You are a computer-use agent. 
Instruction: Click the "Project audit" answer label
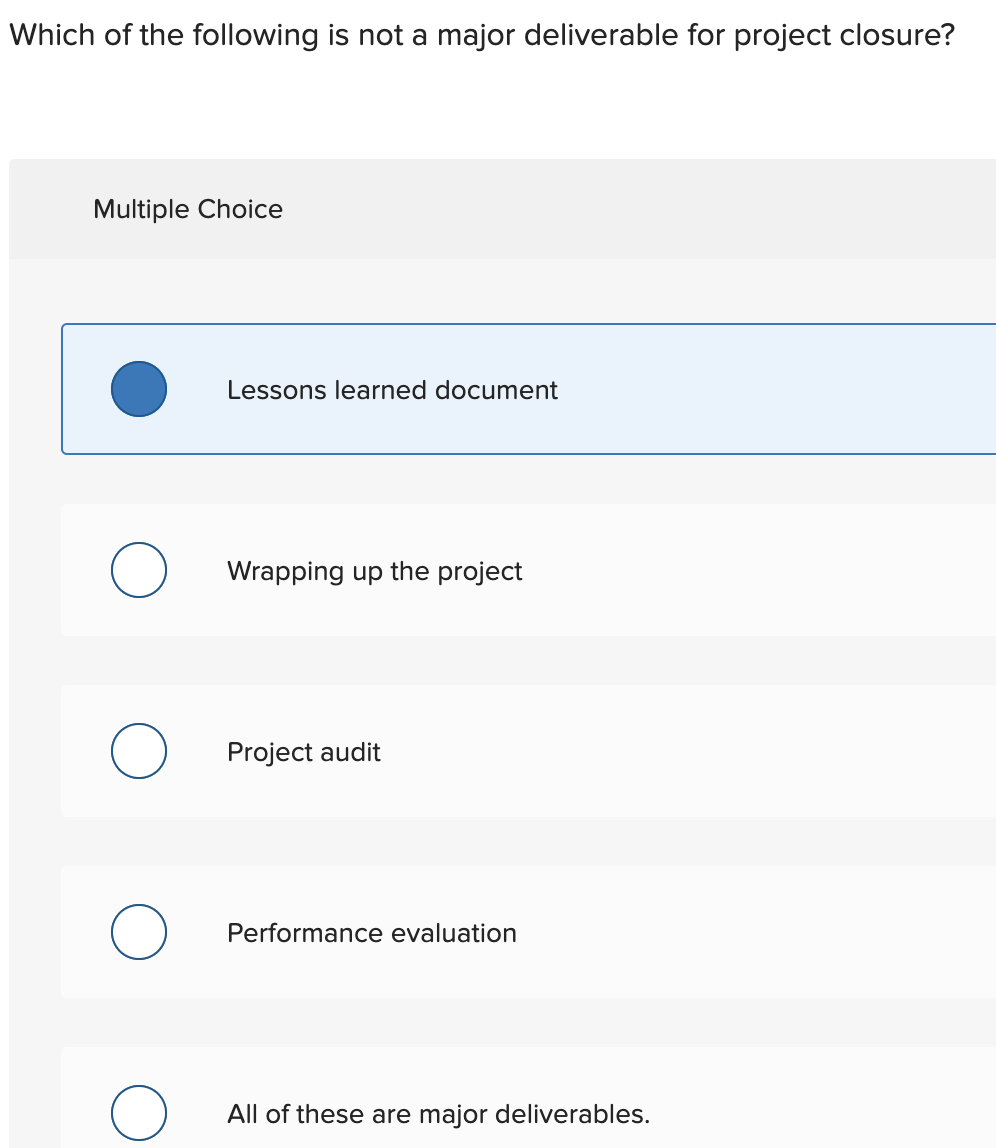[x=304, y=752]
